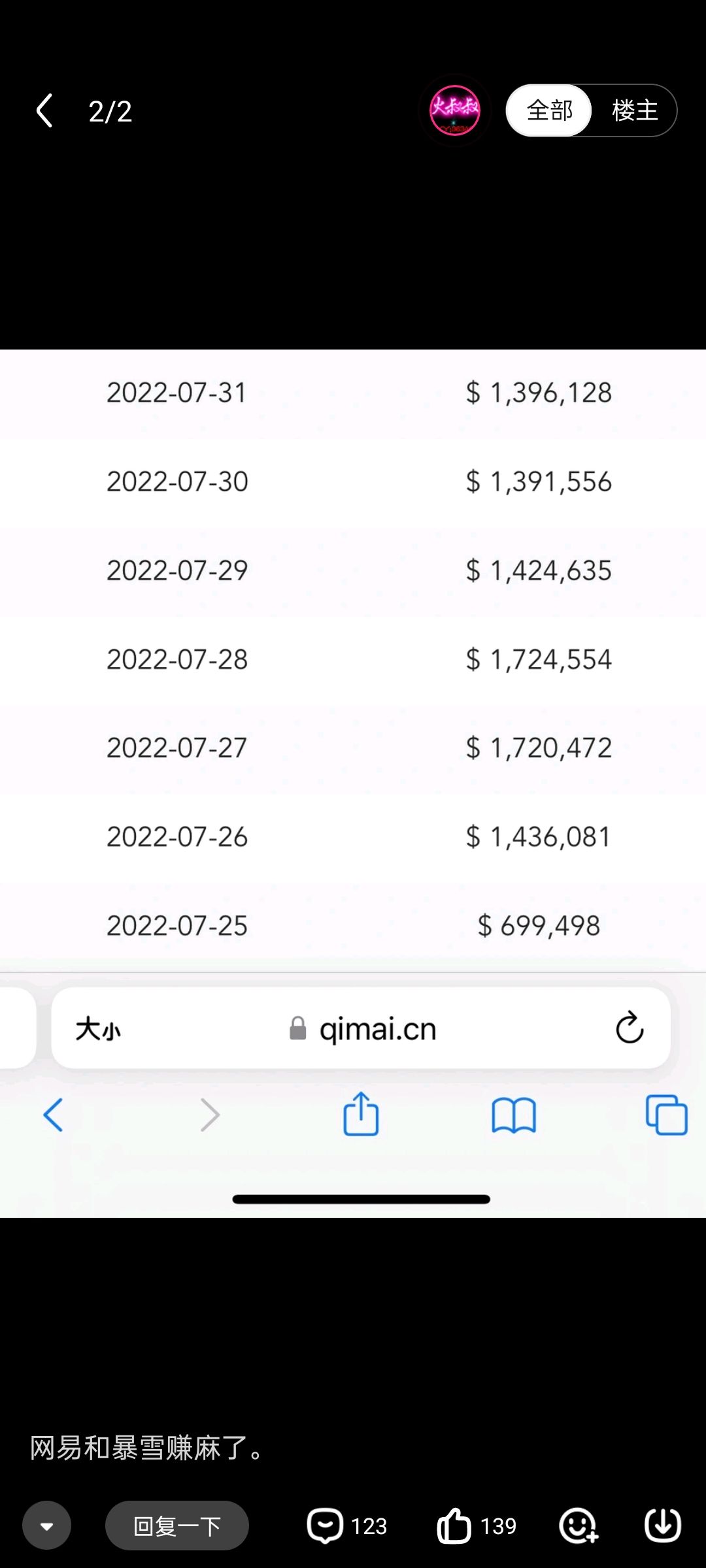This screenshot has height=1568, width=706.
Task: Download the image to device
Action: (x=663, y=1526)
